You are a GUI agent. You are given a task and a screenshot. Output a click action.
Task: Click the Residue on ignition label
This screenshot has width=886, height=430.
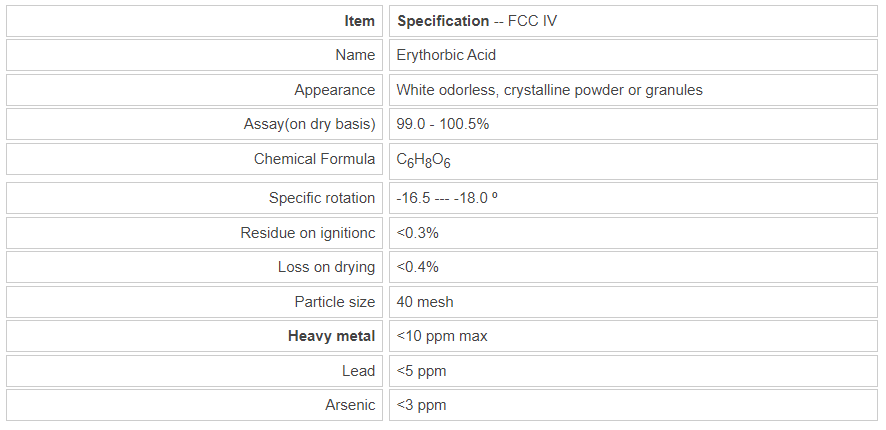(308, 233)
